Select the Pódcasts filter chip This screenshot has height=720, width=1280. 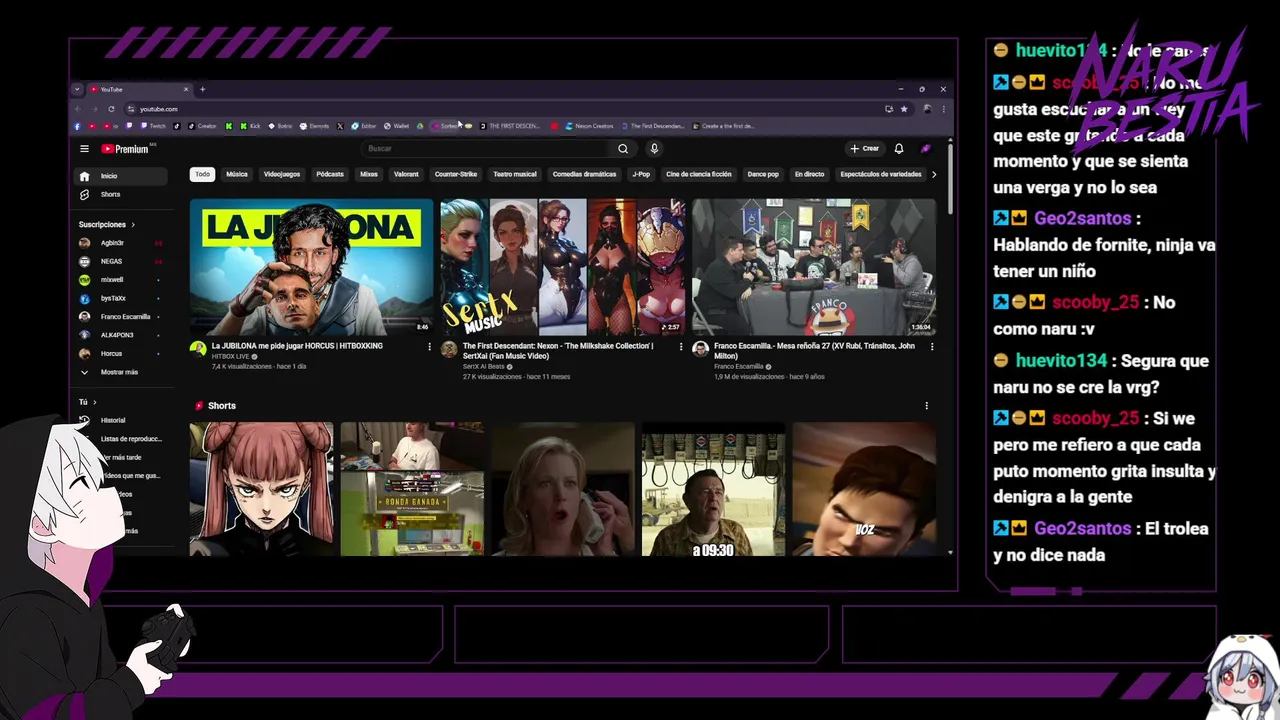click(330, 174)
